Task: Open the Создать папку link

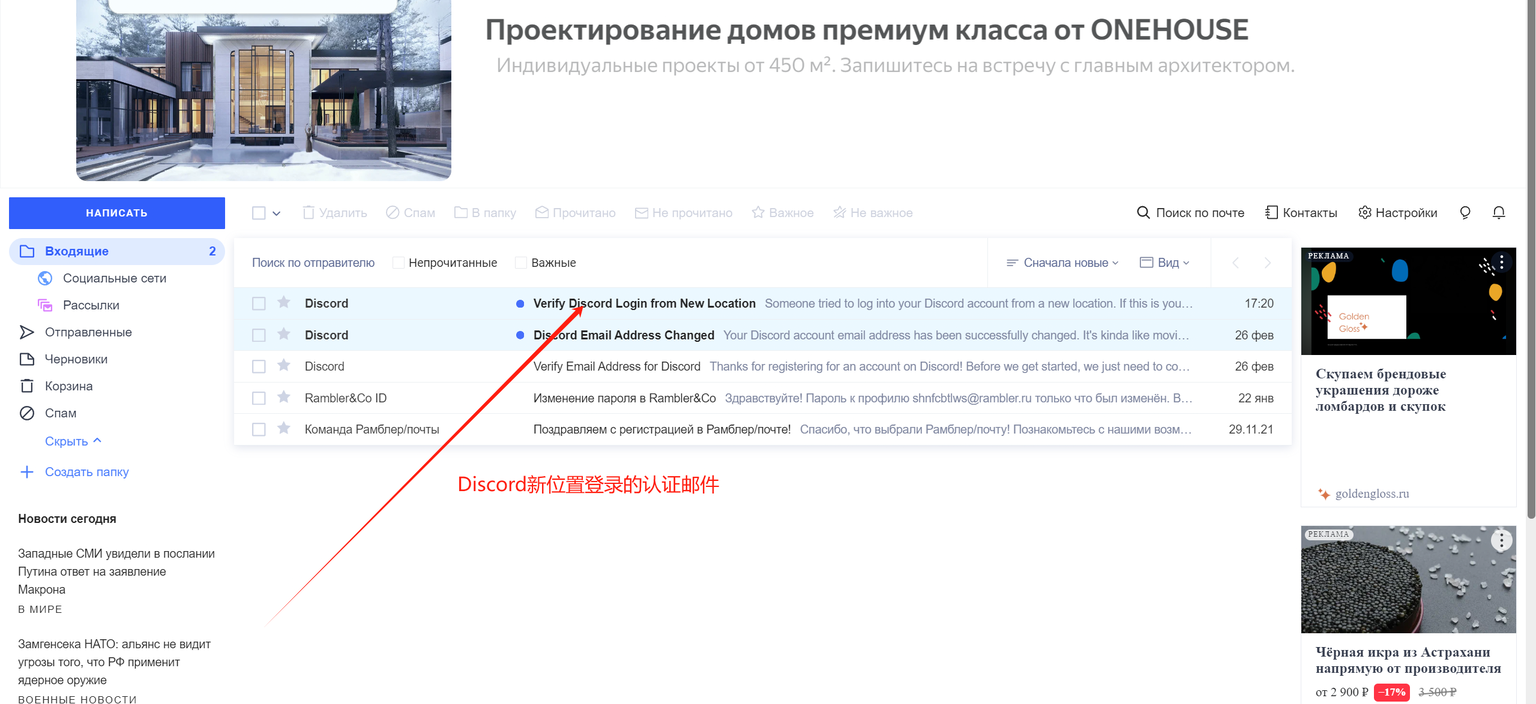Action: pos(85,471)
